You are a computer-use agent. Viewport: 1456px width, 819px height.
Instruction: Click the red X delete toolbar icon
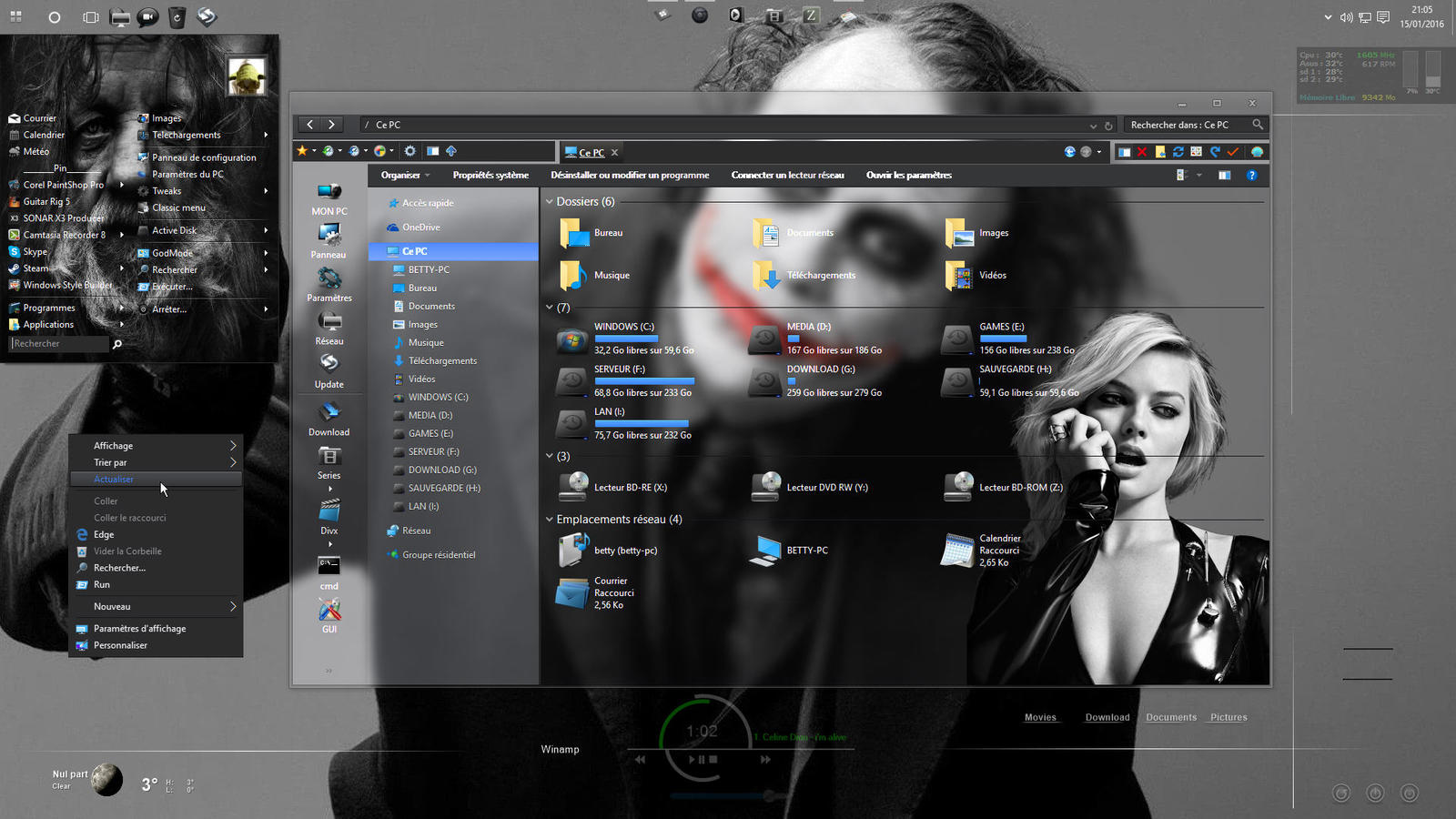click(1142, 152)
